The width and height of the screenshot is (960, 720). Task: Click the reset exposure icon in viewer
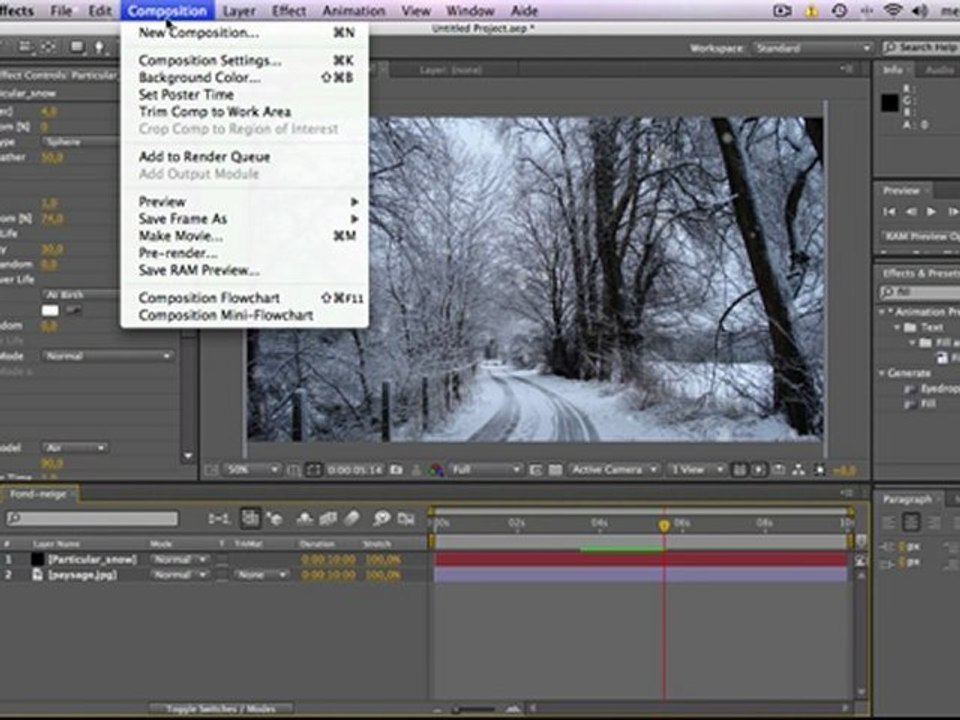point(820,470)
